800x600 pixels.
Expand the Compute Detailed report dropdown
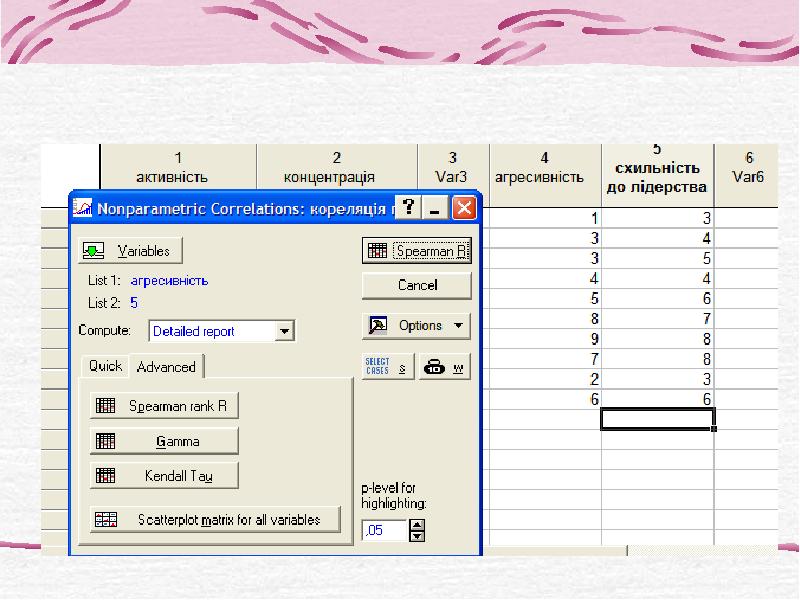(285, 331)
